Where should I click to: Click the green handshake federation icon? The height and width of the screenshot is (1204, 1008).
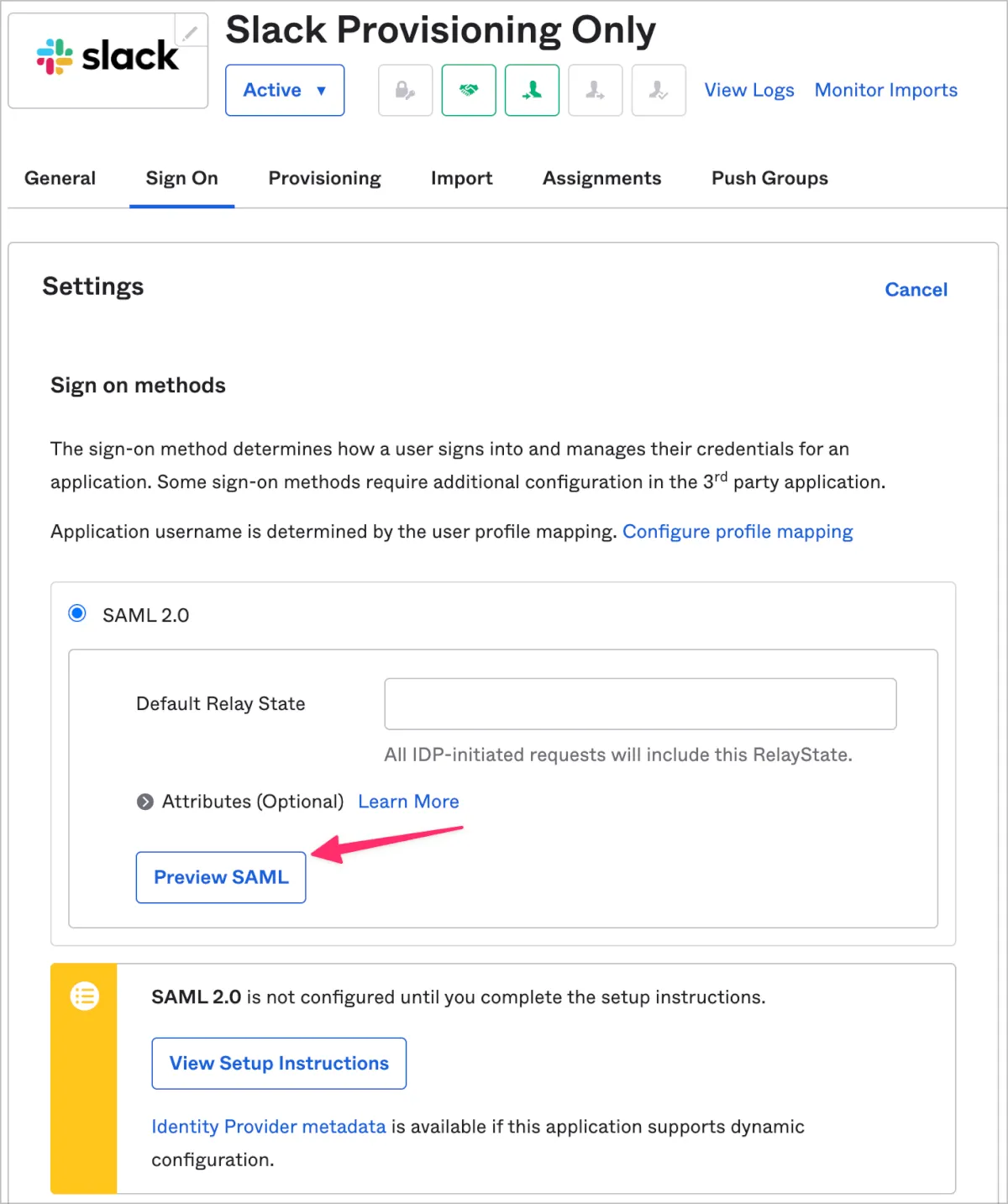(469, 90)
